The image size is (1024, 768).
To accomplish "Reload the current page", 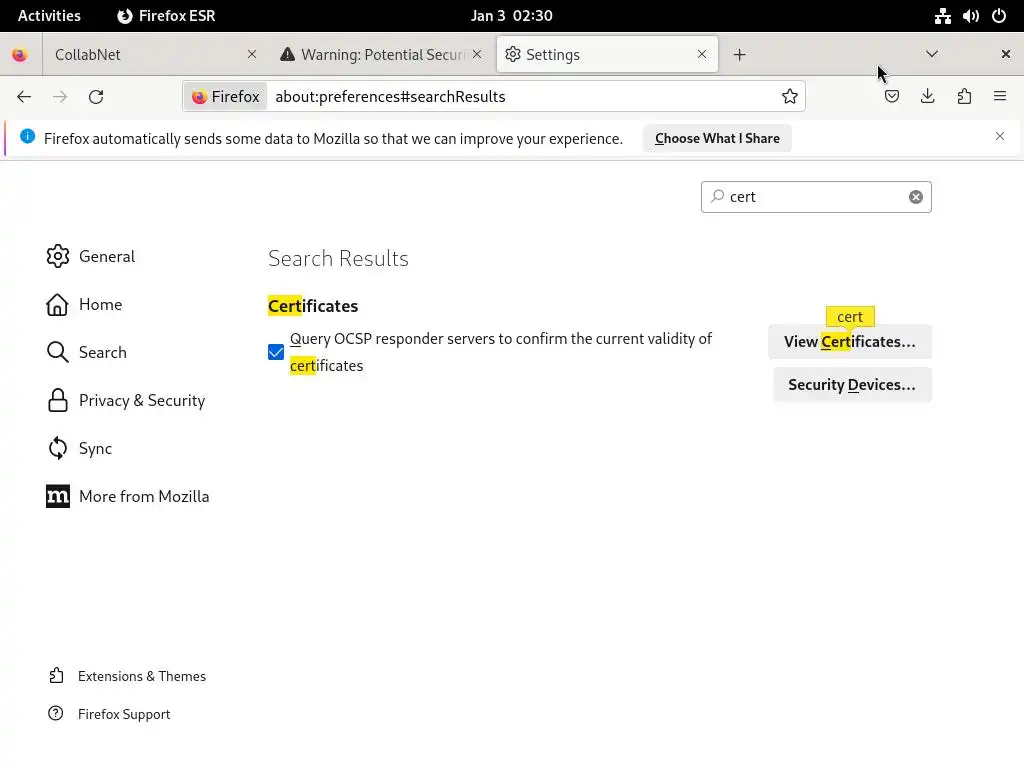I will pyautogui.click(x=96, y=97).
